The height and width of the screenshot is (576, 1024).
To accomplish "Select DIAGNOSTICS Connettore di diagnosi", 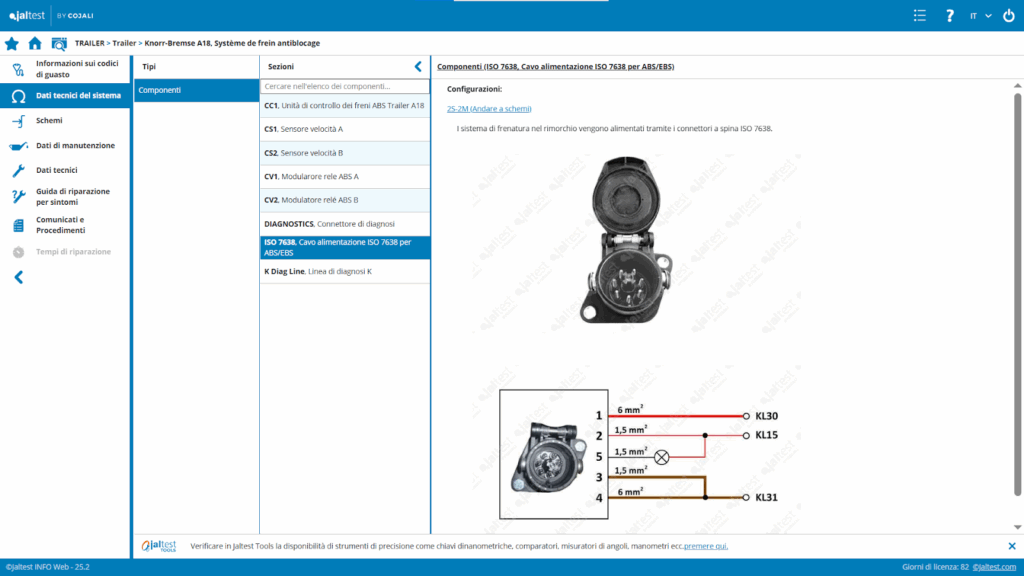I will coord(345,223).
